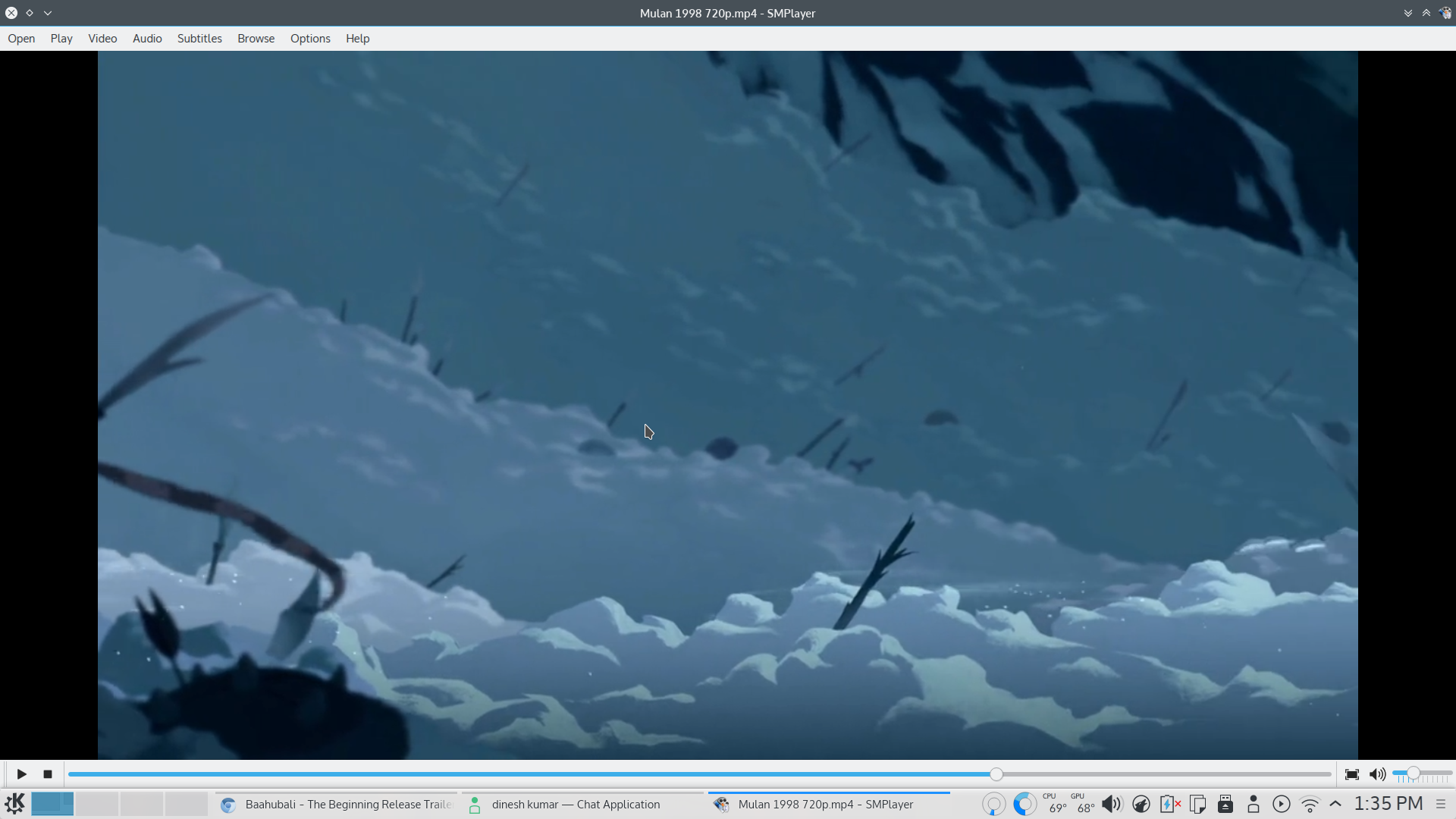Open the Audio menu
This screenshot has width=1456, height=819.
[x=147, y=39]
